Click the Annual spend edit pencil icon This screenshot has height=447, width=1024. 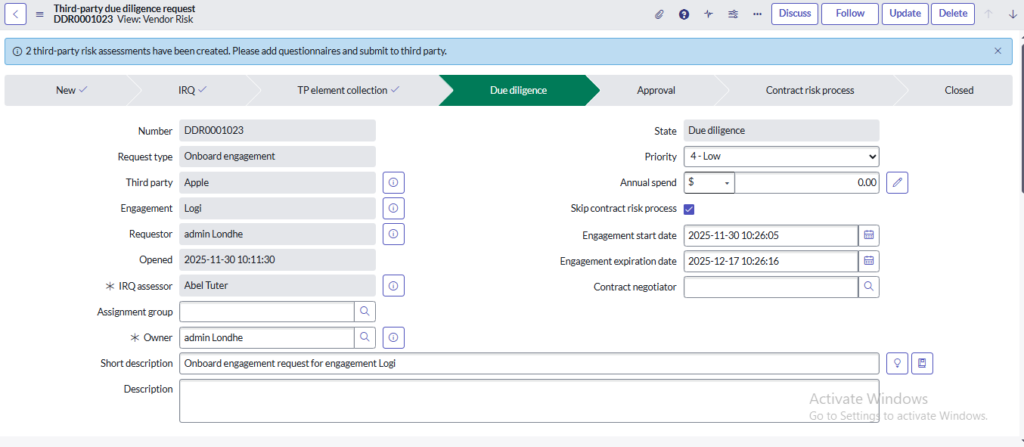point(897,183)
